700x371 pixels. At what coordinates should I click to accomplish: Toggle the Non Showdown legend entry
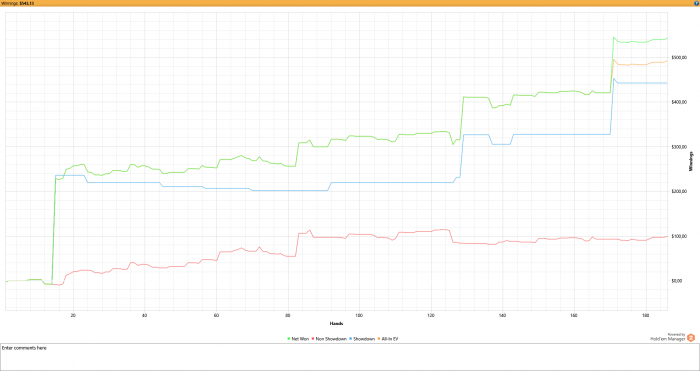click(x=329, y=339)
